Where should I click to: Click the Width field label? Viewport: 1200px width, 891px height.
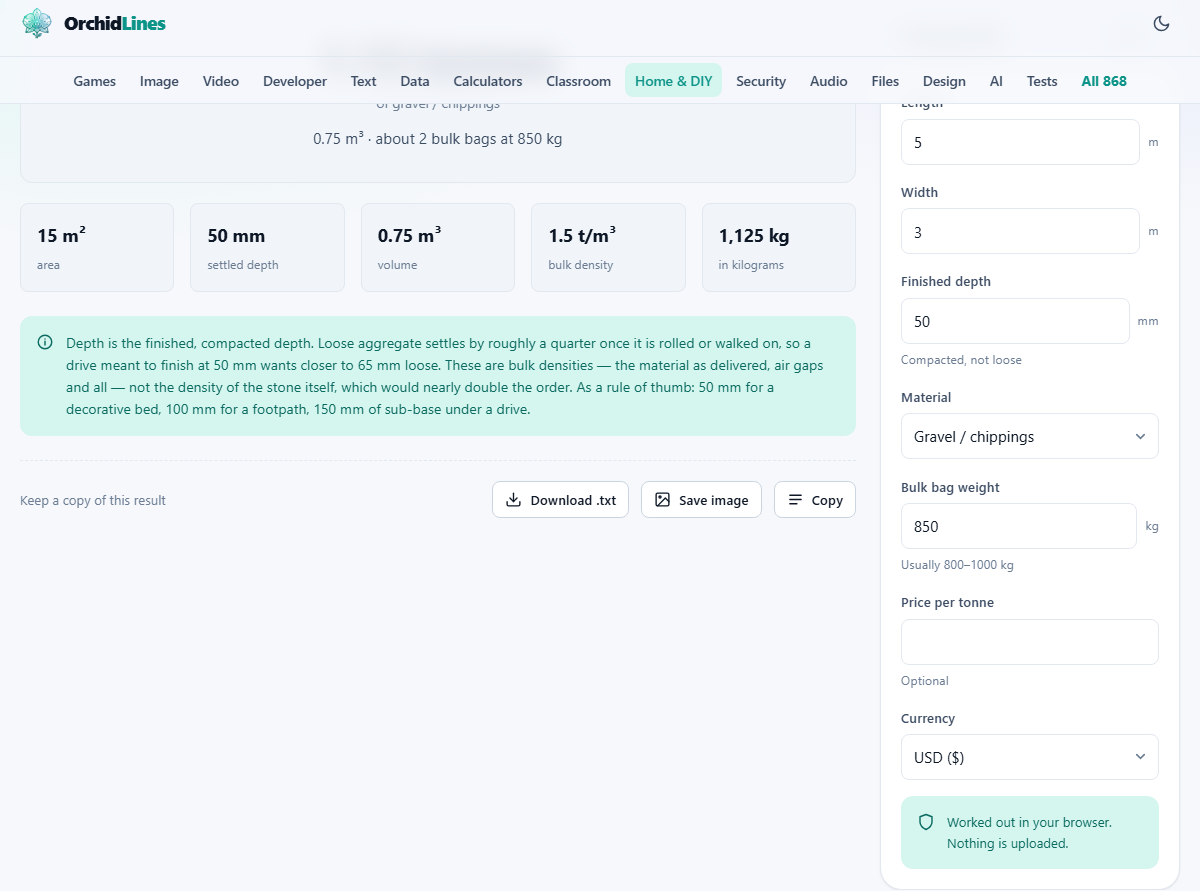(x=919, y=192)
